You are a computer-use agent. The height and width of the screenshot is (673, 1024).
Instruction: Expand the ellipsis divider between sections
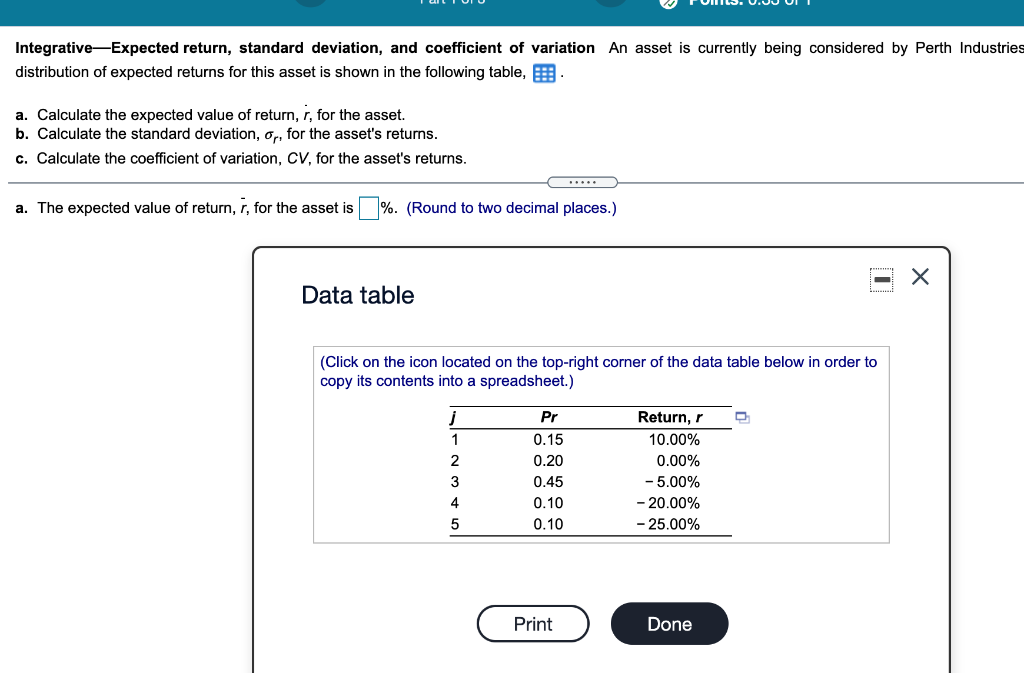pyautogui.click(x=583, y=181)
